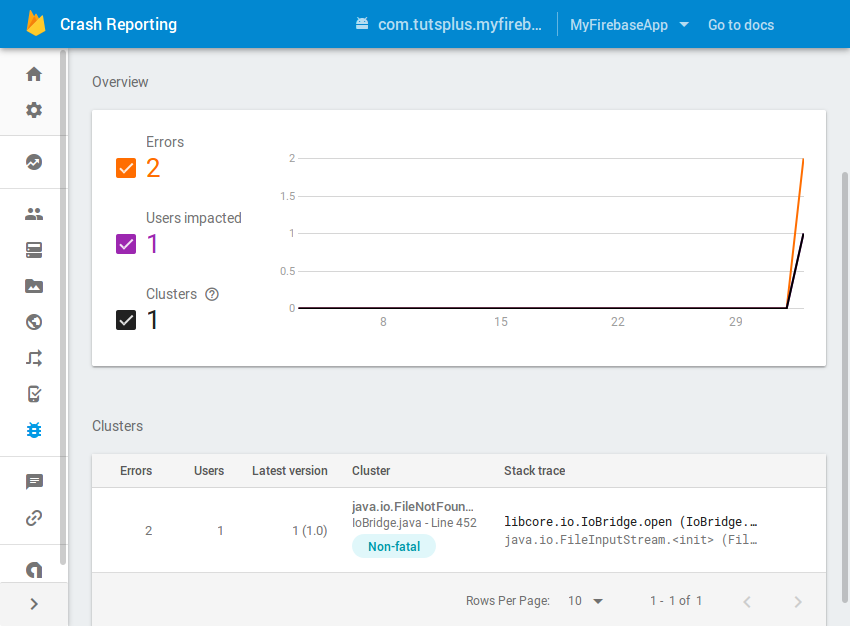This screenshot has width=850, height=626.
Task: Select Crash Reporting bug icon
Action: pos(34,430)
